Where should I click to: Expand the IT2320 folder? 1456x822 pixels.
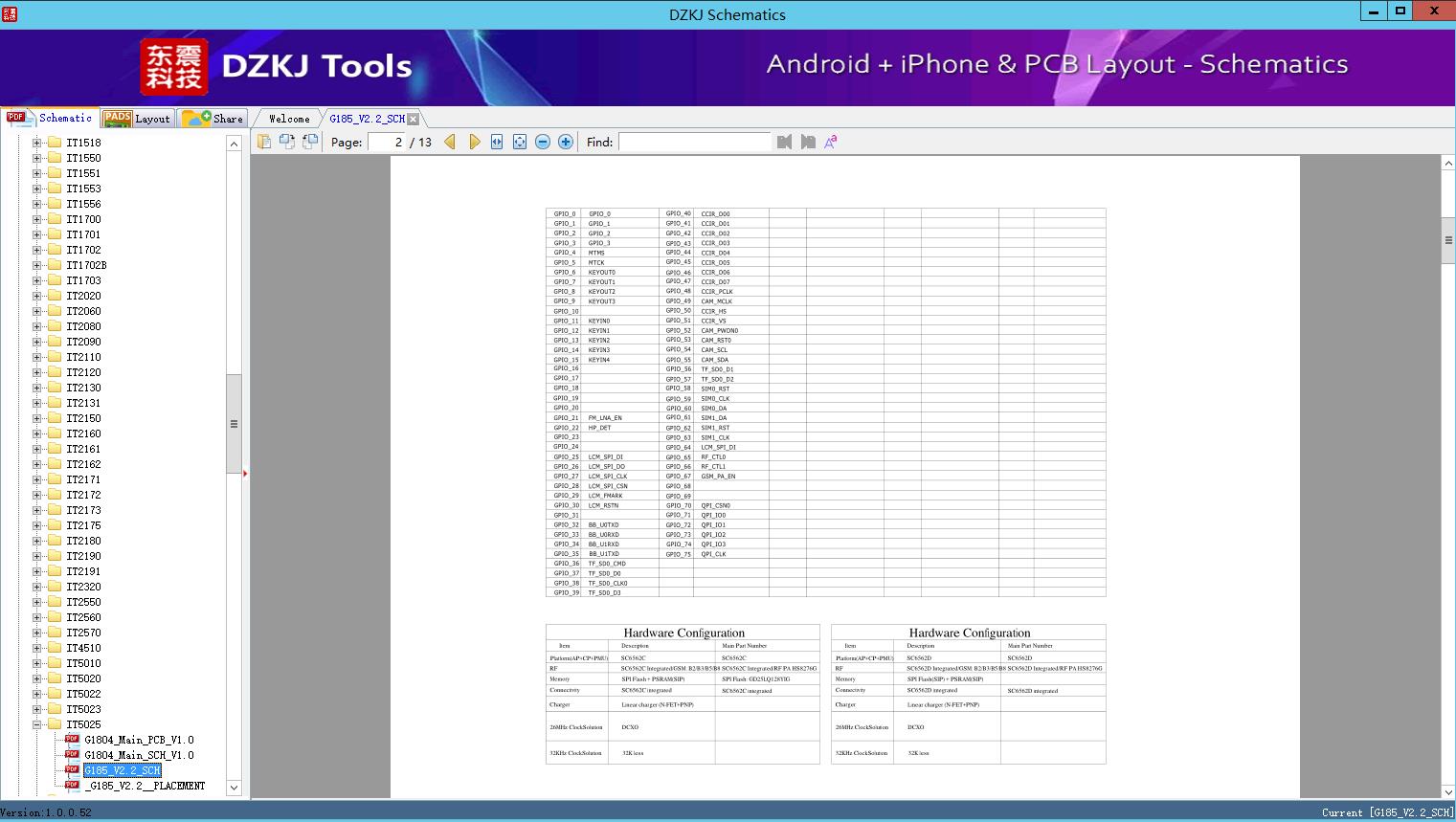(36, 587)
